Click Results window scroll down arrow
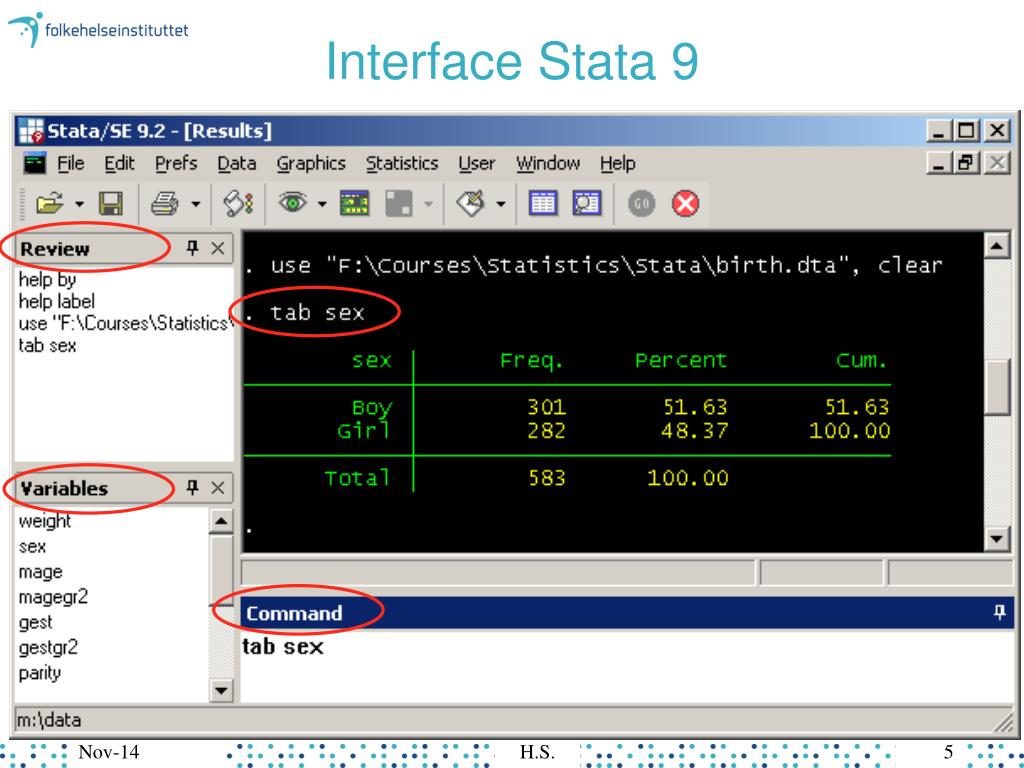The image size is (1024, 768). [997, 539]
